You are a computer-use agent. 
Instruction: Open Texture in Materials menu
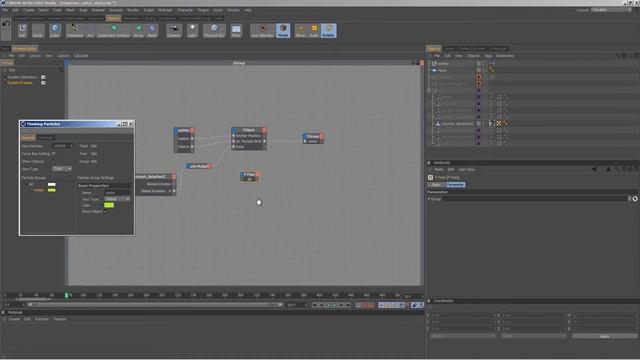pyautogui.click(x=60, y=319)
